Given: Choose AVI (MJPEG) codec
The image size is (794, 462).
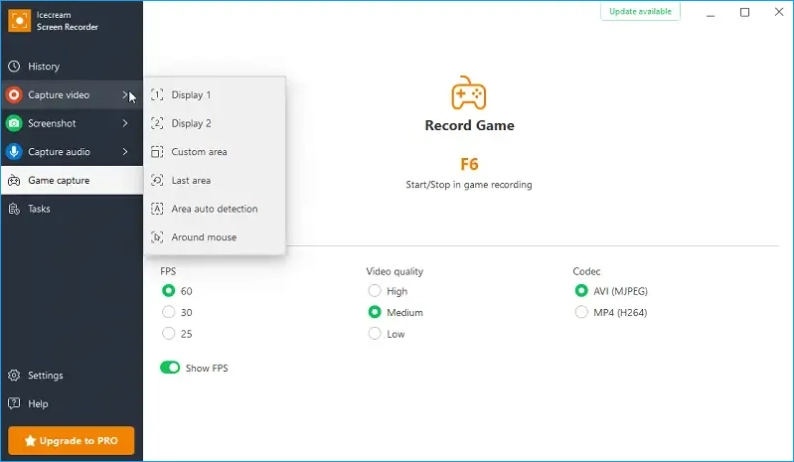Looking at the screenshot, I should click(581, 291).
